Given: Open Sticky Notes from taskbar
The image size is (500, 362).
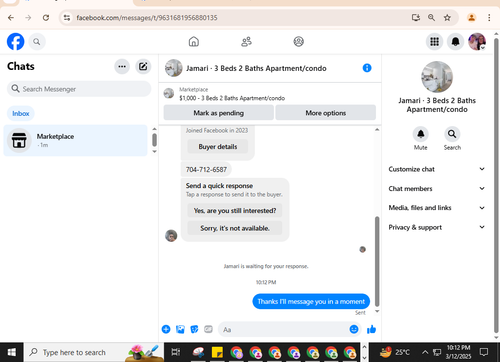Looking at the screenshot, I should point(217,352).
